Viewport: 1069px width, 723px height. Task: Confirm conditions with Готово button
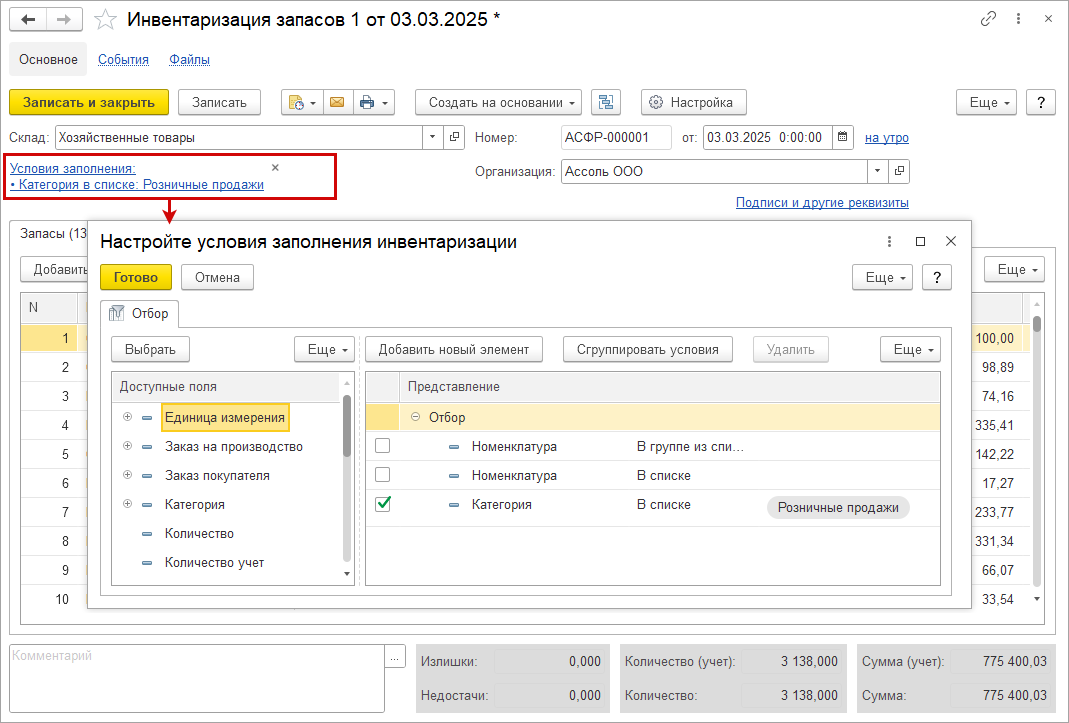(136, 278)
